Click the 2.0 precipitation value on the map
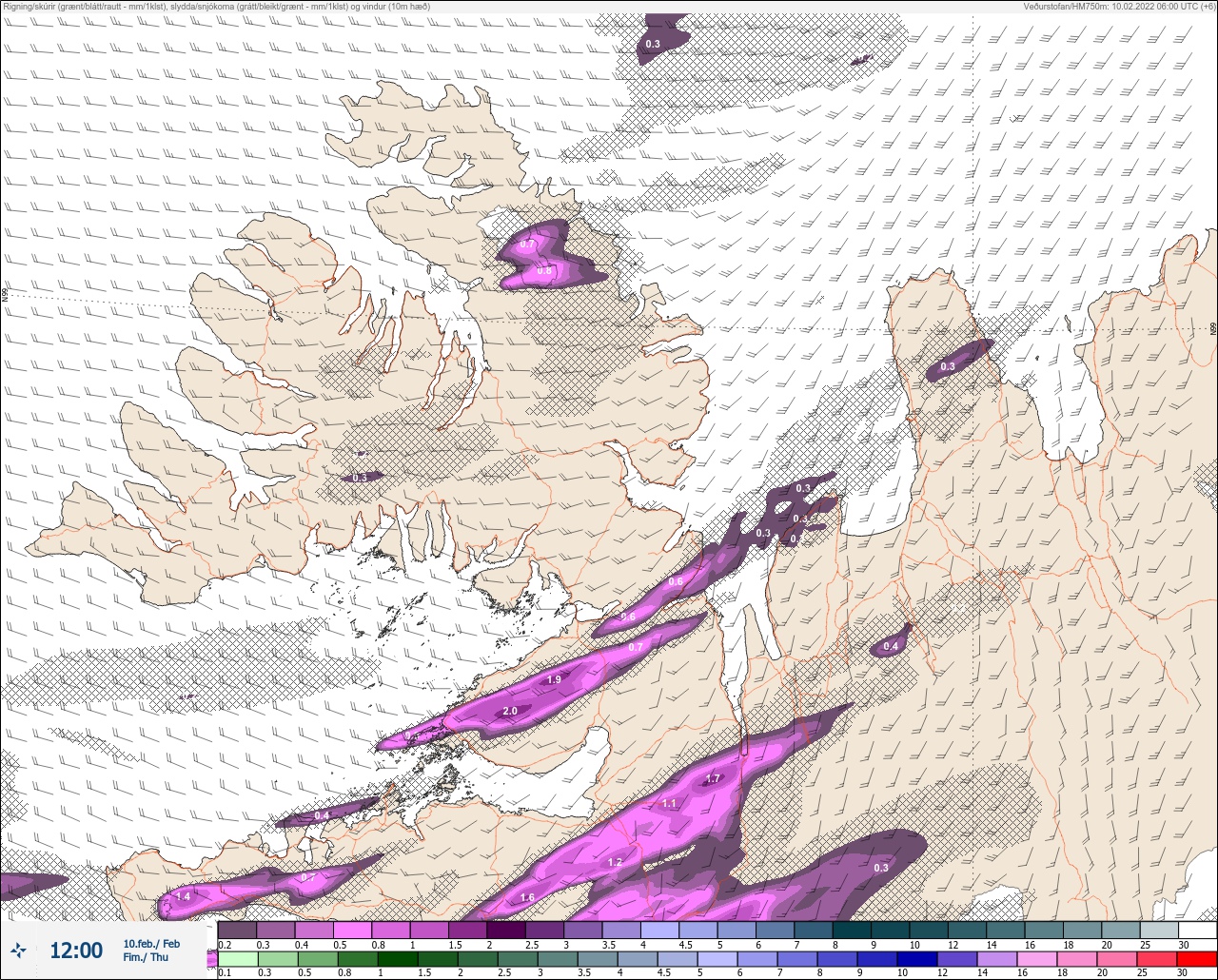 (510, 711)
